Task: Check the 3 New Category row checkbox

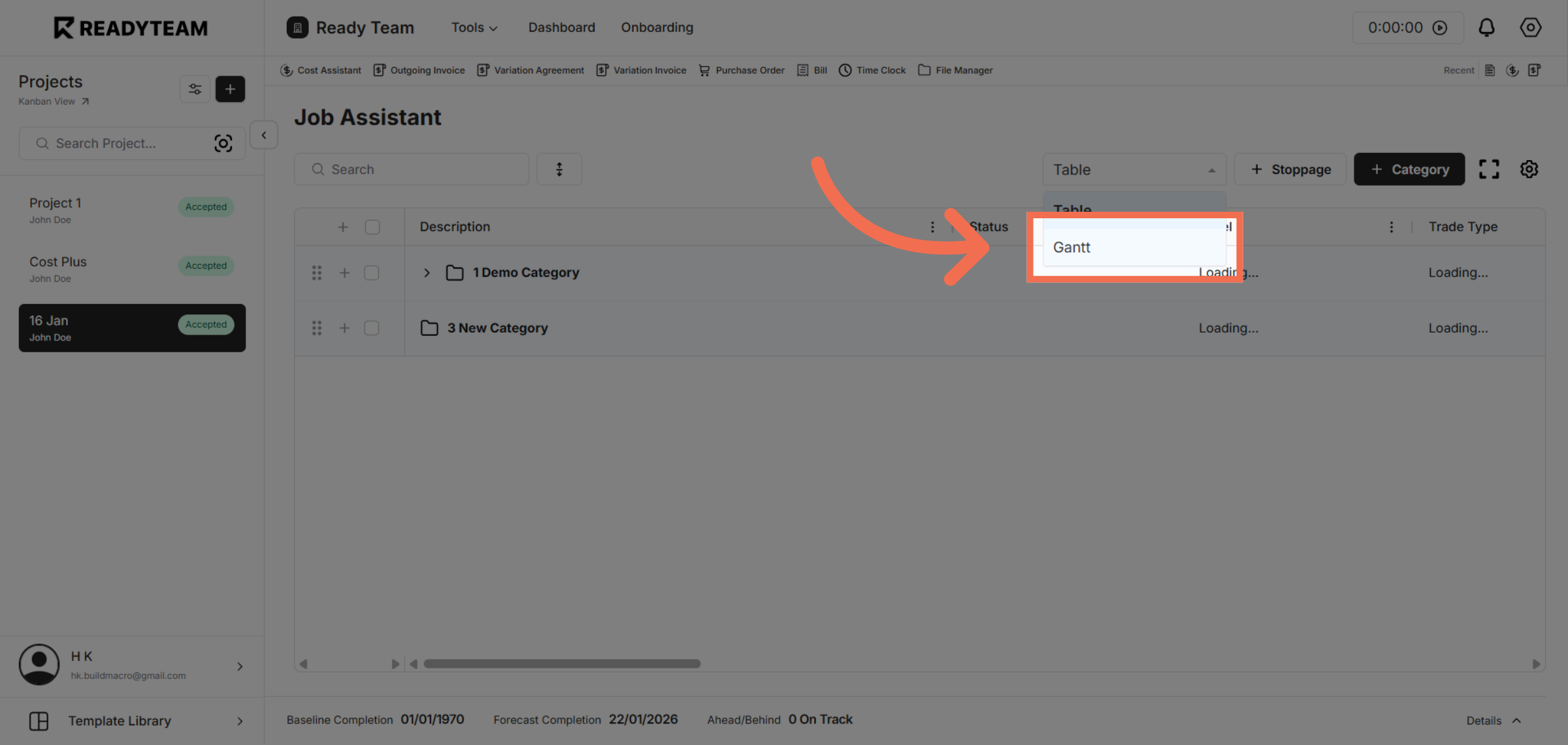Action: [x=372, y=327]
